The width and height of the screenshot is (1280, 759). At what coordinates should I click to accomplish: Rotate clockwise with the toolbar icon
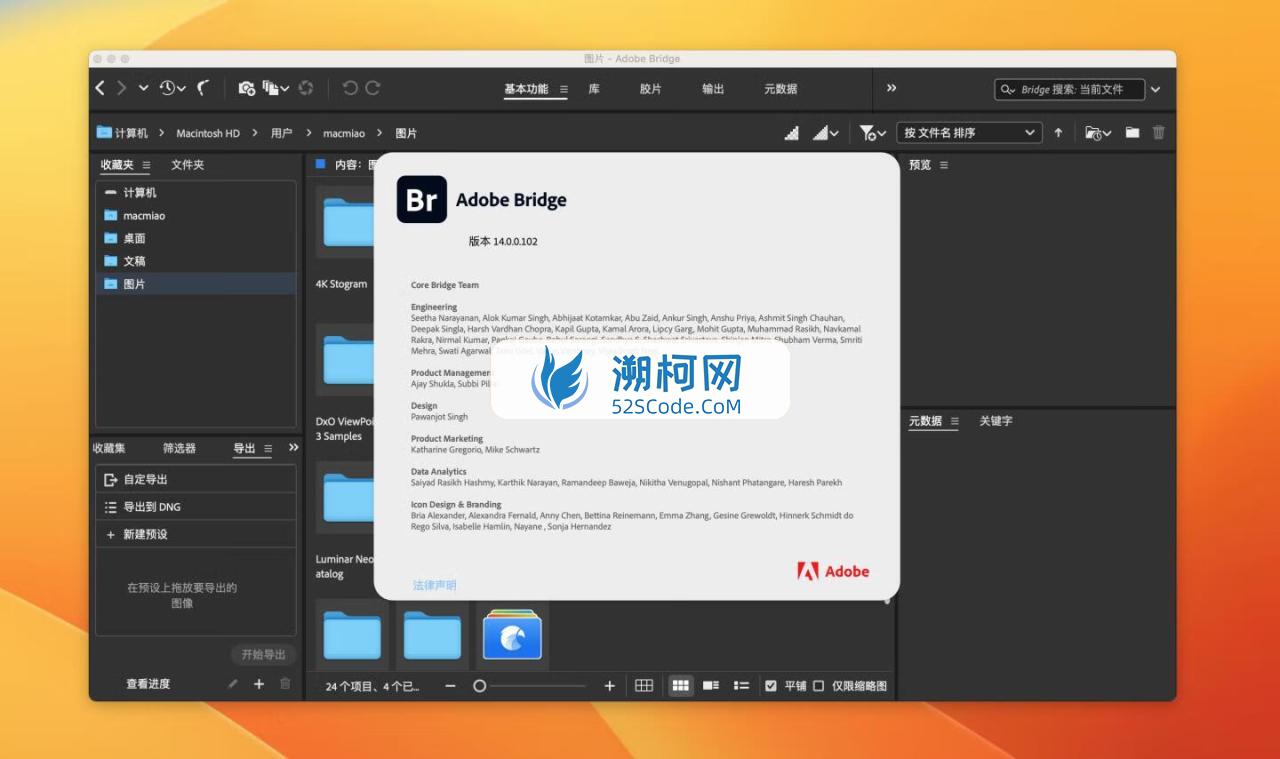[x=373, y=88]
